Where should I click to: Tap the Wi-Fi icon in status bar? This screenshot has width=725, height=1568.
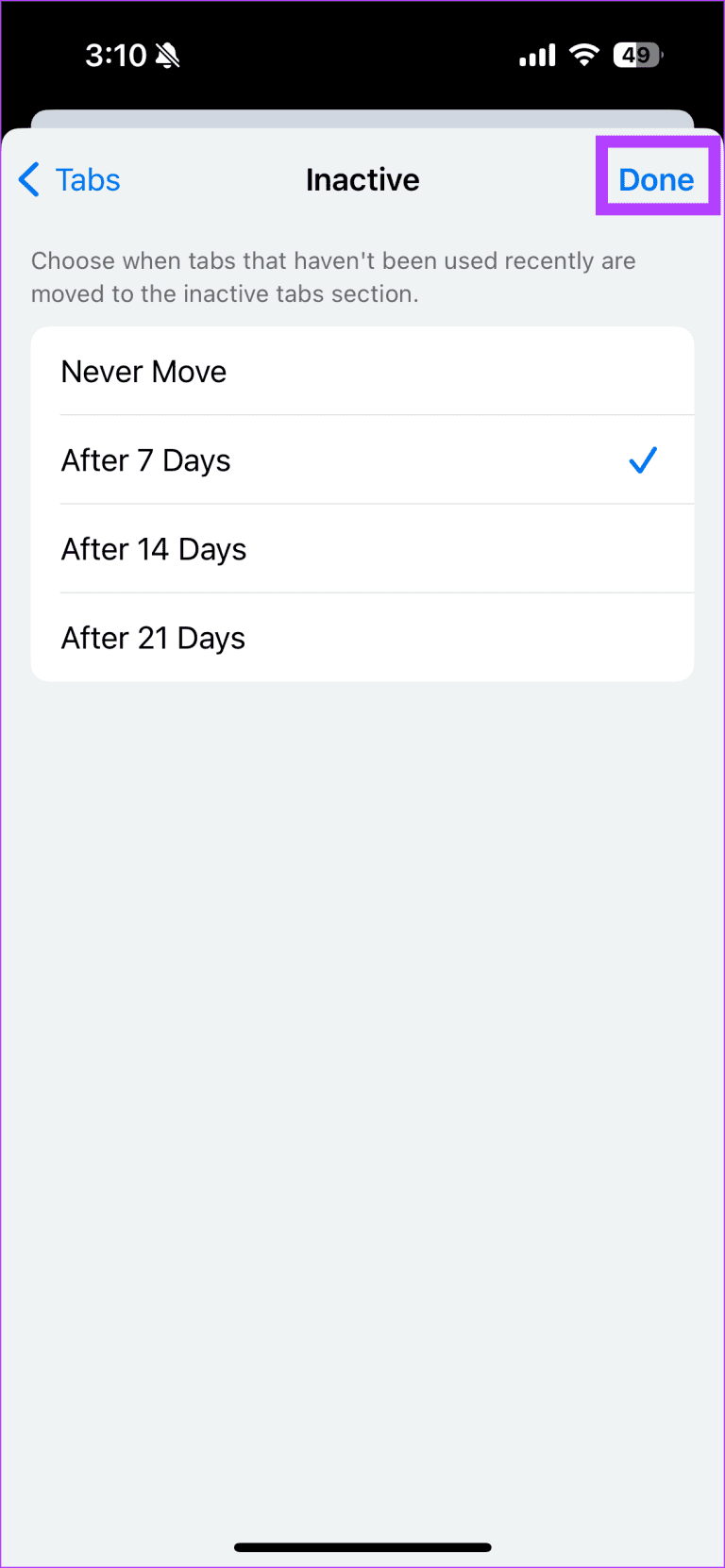pyautogui.click(x=583, y=55)
